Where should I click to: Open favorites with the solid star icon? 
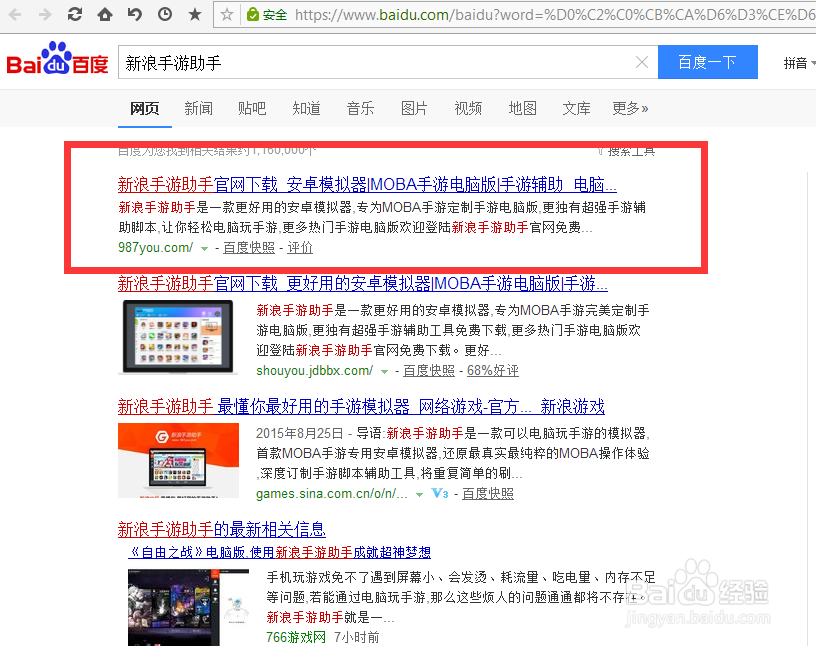pos(195,15)
